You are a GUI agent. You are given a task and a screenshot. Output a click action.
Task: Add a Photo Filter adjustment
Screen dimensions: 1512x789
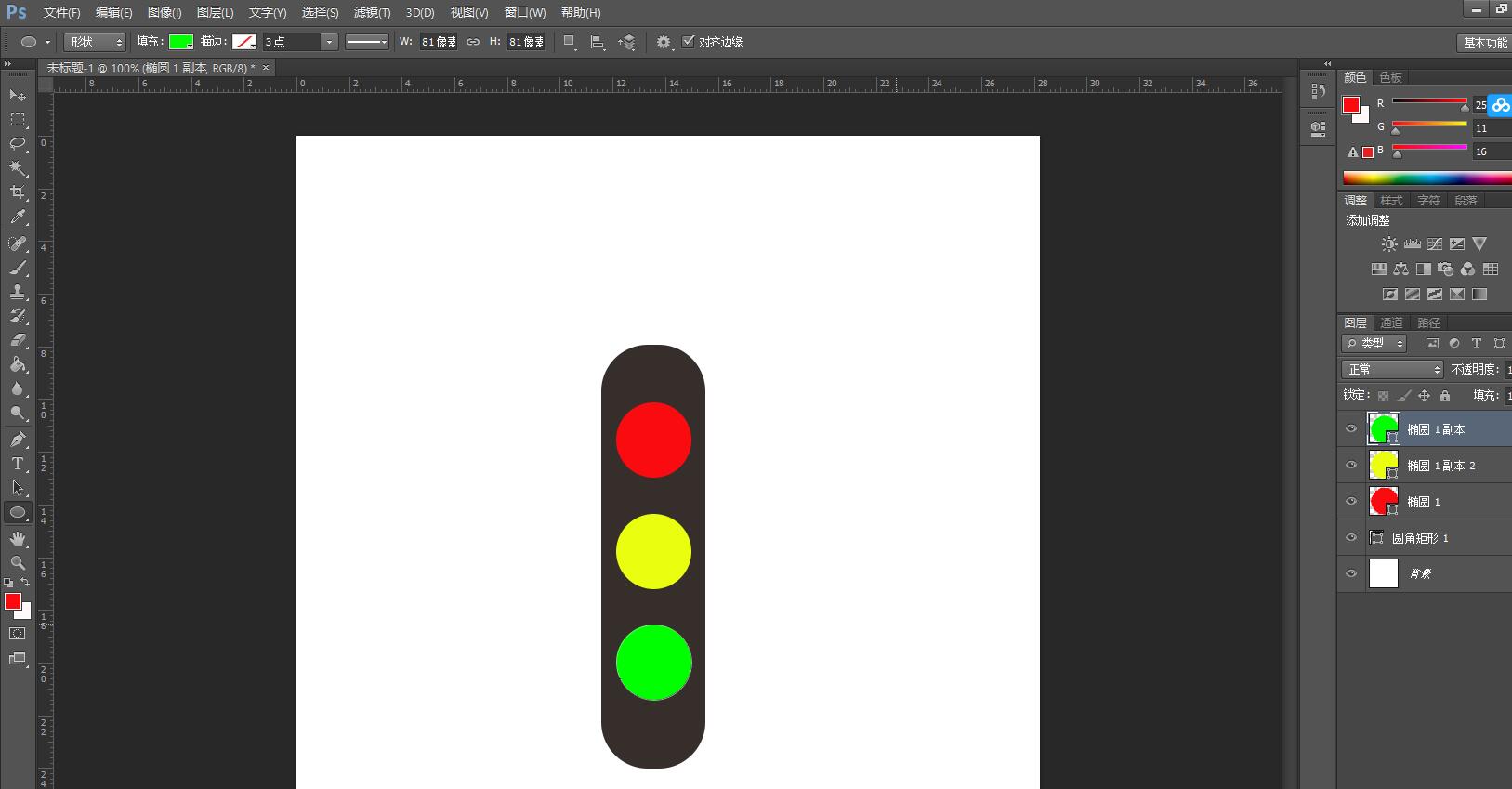(x=1445, y=270)
